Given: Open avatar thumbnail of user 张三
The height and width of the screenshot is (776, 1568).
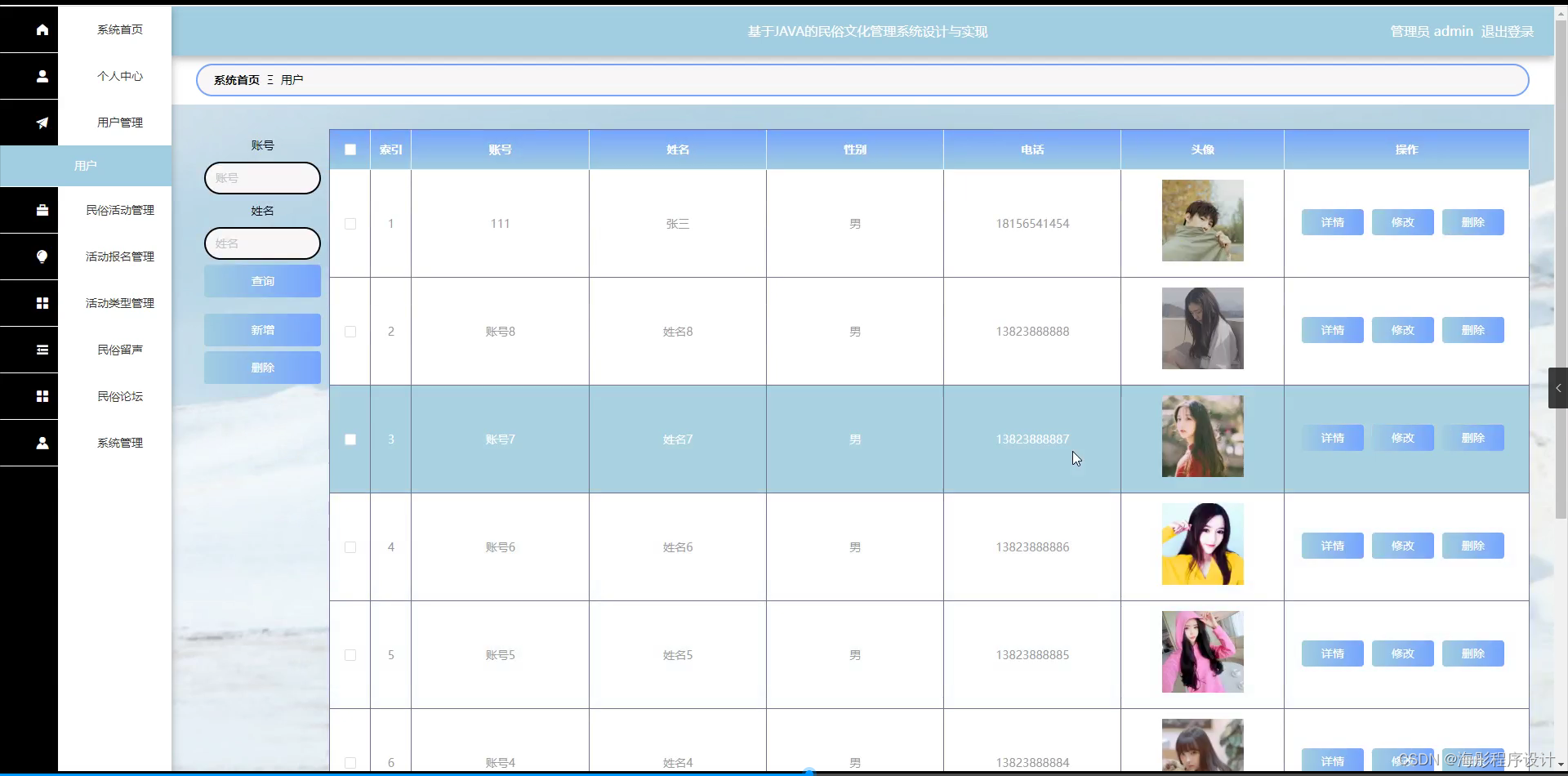Looking at the screenshot, I should (x=1202, y=221).
